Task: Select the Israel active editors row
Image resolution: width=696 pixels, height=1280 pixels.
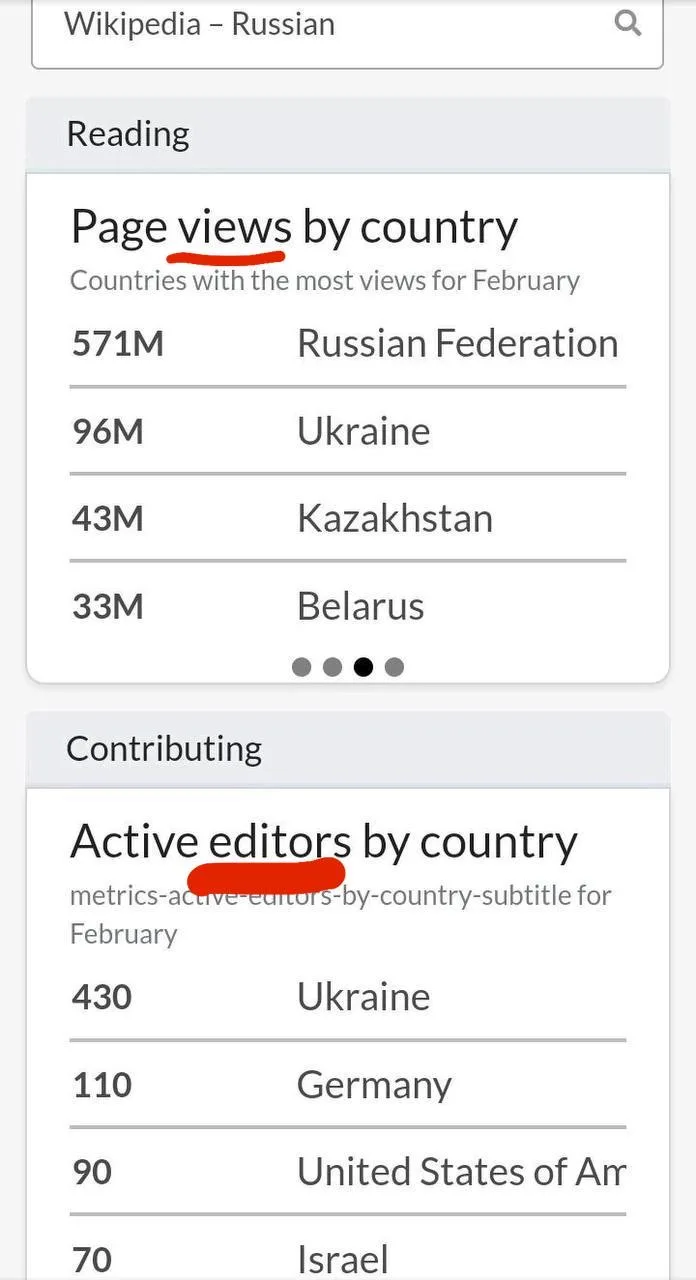Action: tap(348, 1258)
